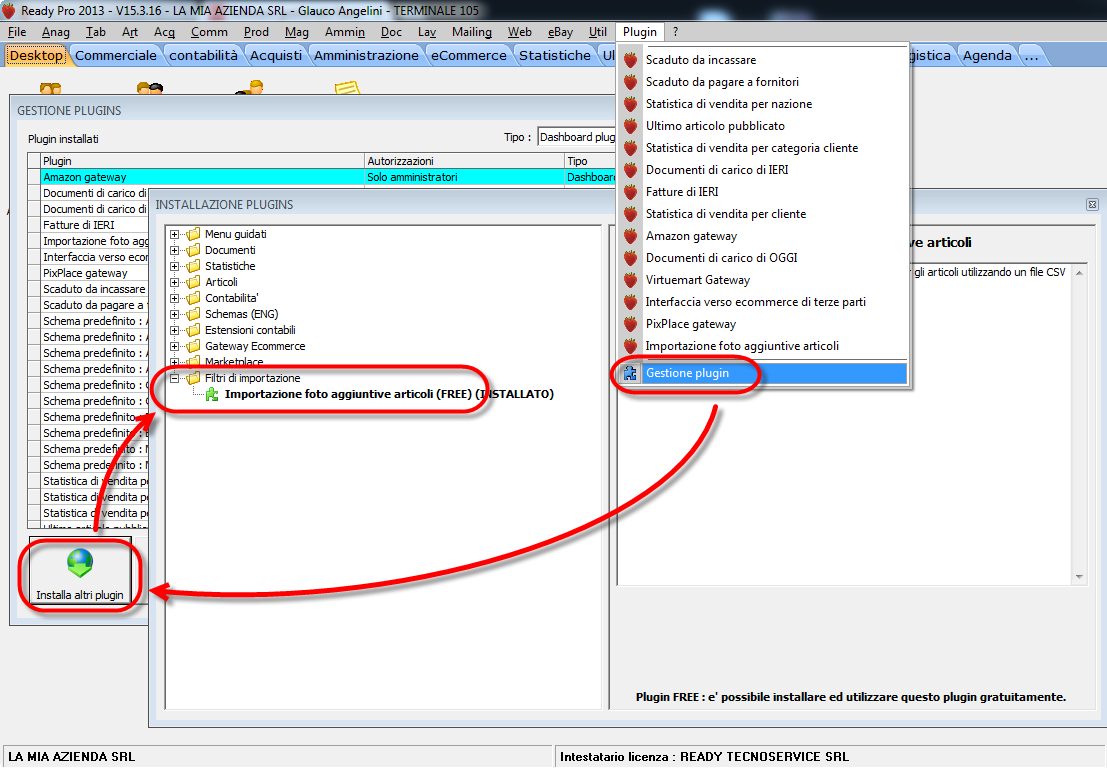
Task: Expand the Documenti tree node
Action: pyautogui.click(x=174, y=250)
